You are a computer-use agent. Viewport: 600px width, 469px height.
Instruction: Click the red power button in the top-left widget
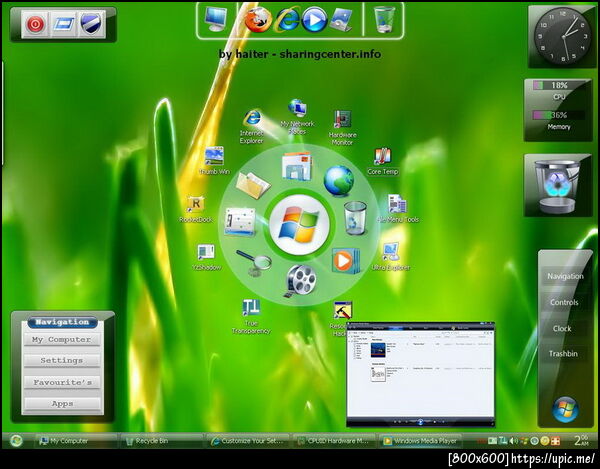[35, 24]
